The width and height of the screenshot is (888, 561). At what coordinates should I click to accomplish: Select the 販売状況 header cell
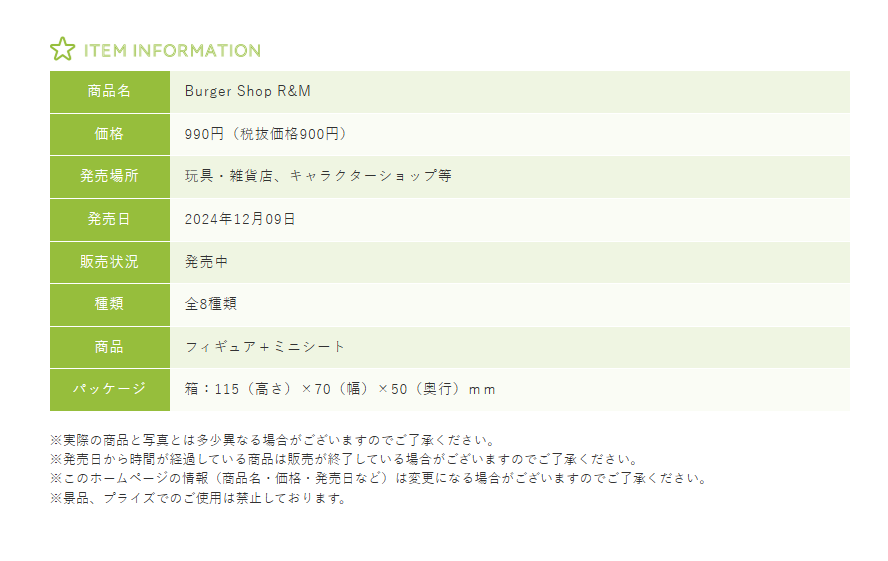(x=110, y=262)
